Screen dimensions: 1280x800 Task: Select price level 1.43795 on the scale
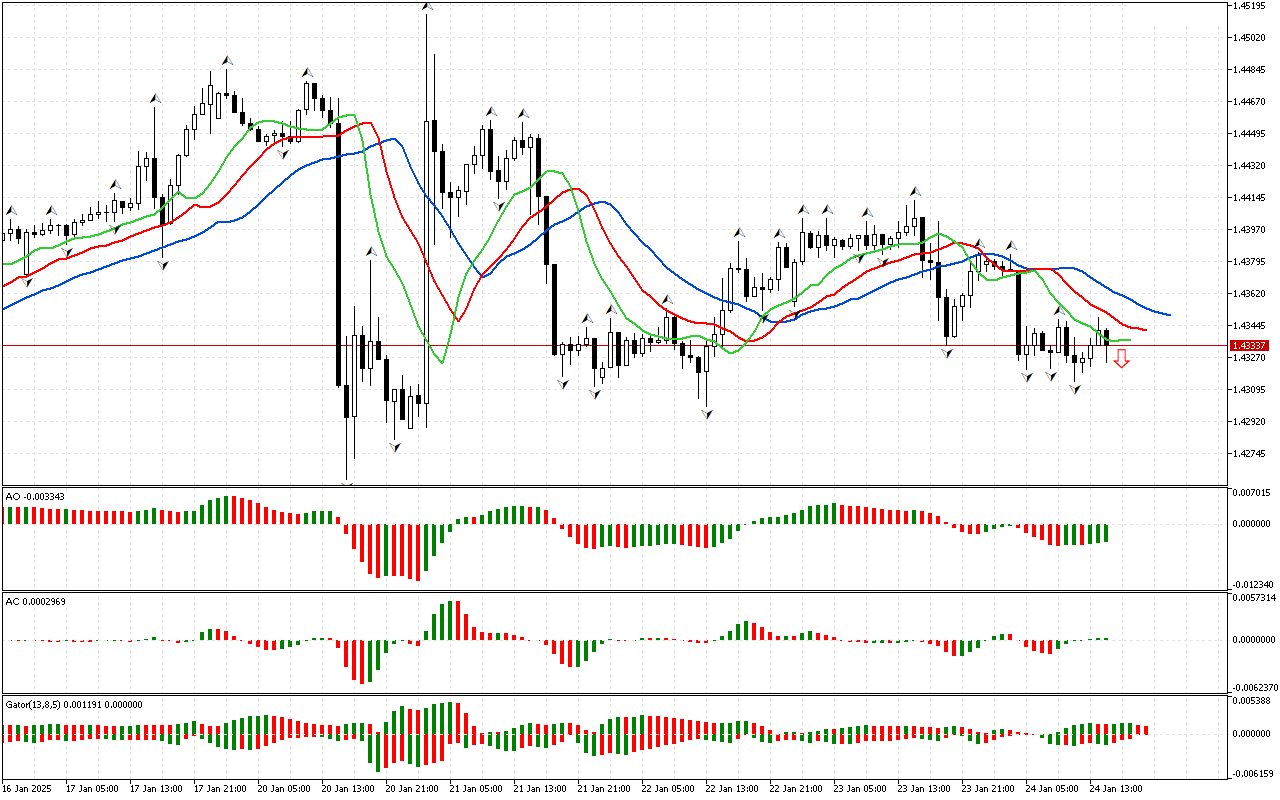tap(1251, 262)
